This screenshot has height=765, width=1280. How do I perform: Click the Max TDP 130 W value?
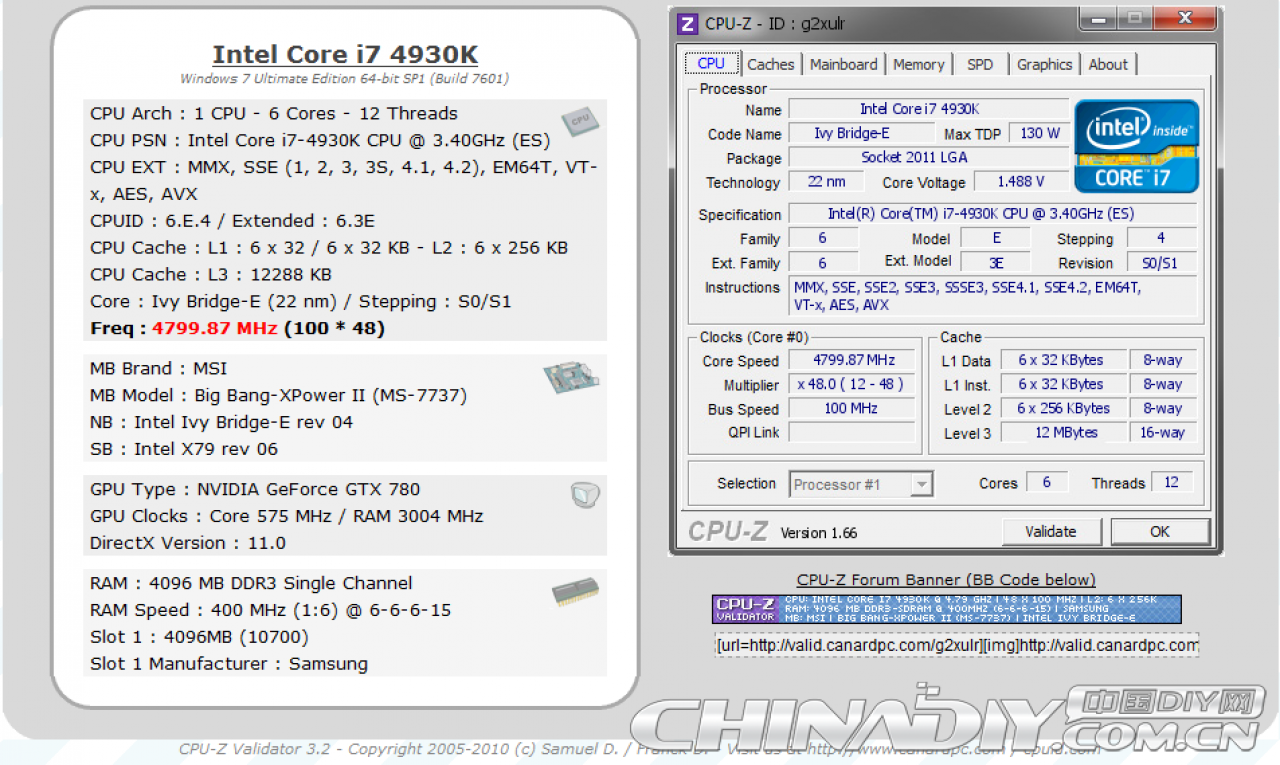tap(1040, 133)
